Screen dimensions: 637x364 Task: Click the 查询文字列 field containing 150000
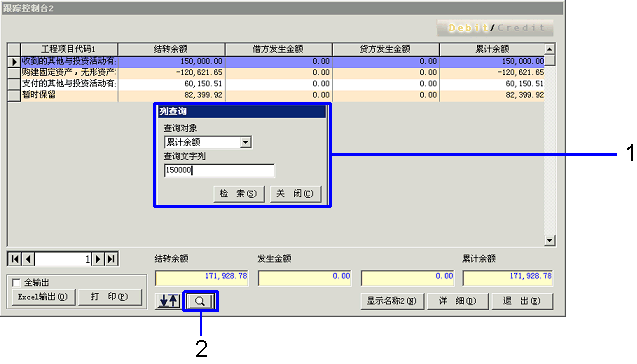pos(219,170)
